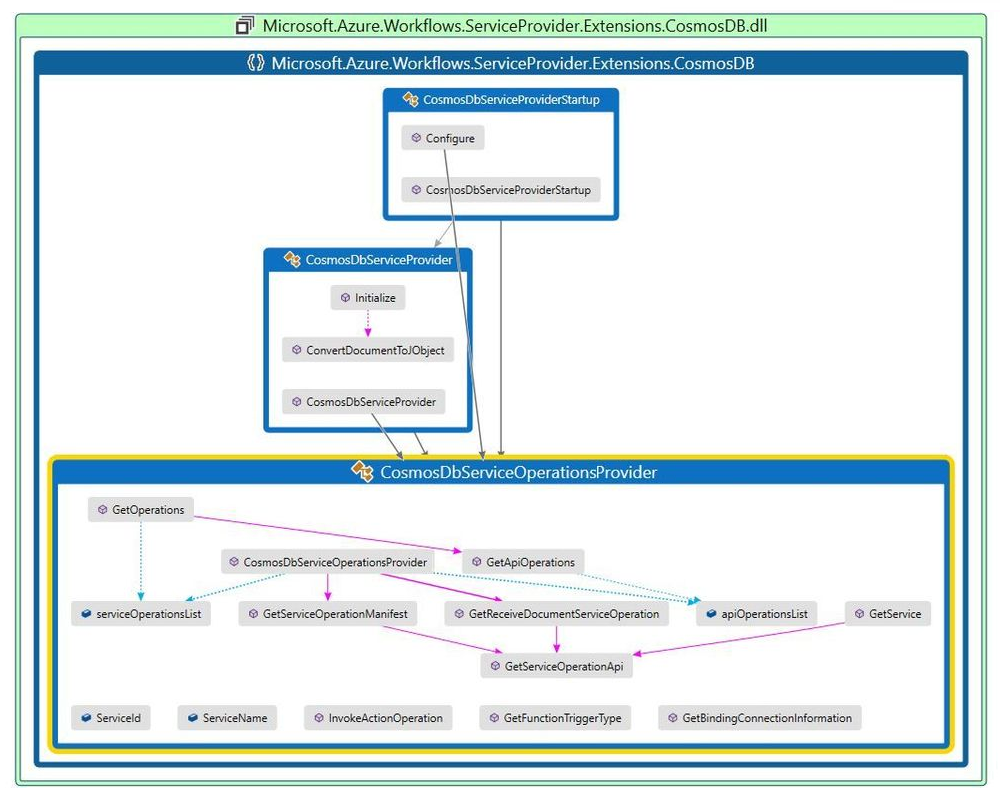Select the InvokeActionOperation node
This screenshot has width=1000, height=800.
click(x=378, y=717)
